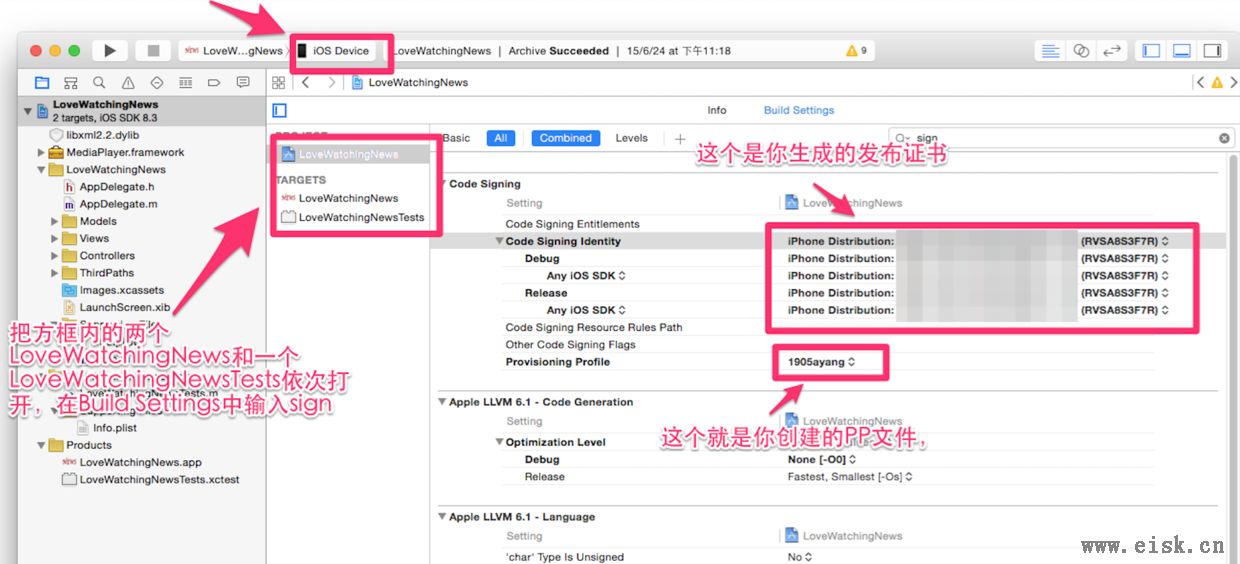The width and height of the screenshot is (1240, 564).
Task: Switch to the Info tab
Action: pos(717,110)
